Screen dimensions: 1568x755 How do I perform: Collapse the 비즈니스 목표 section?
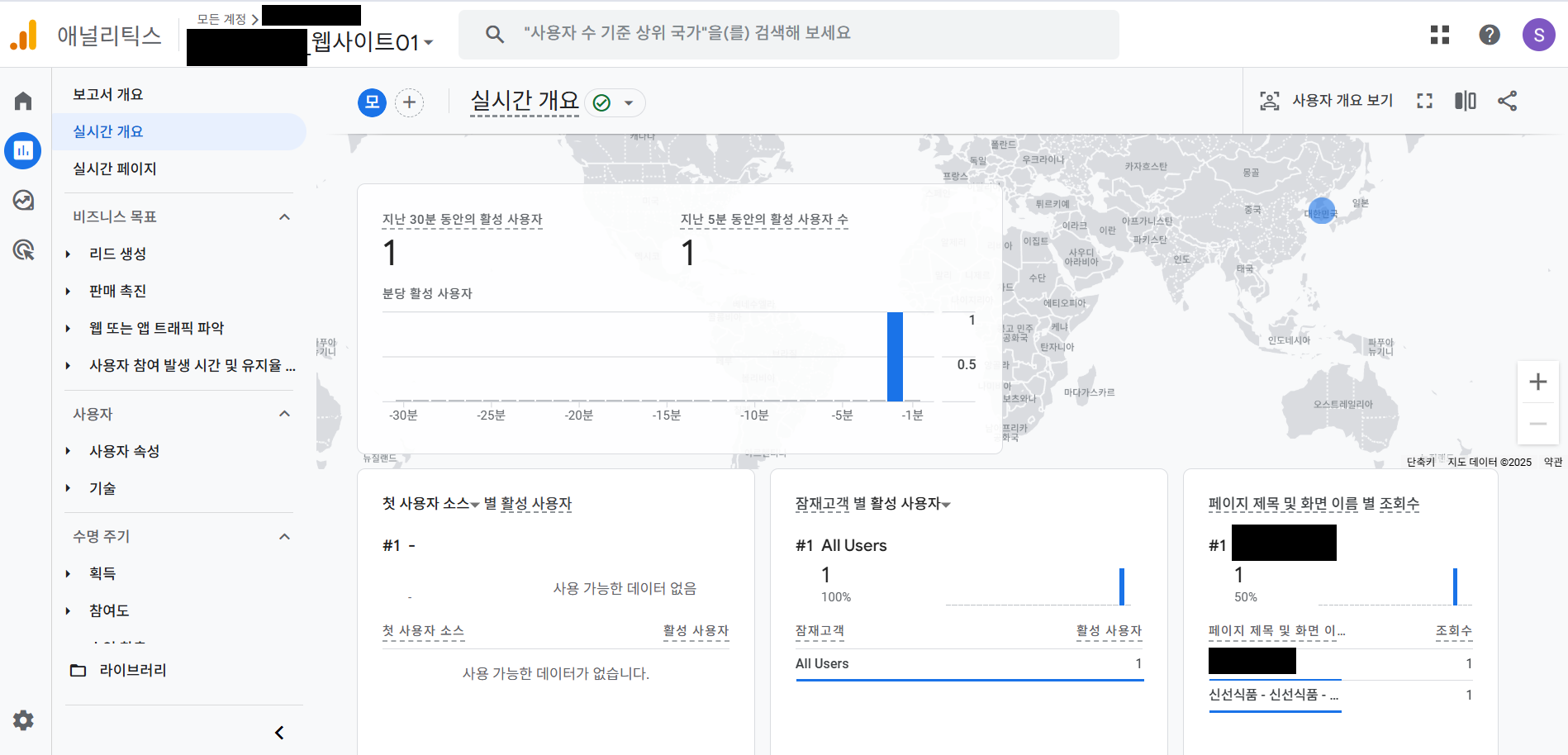tap(284, 217)
